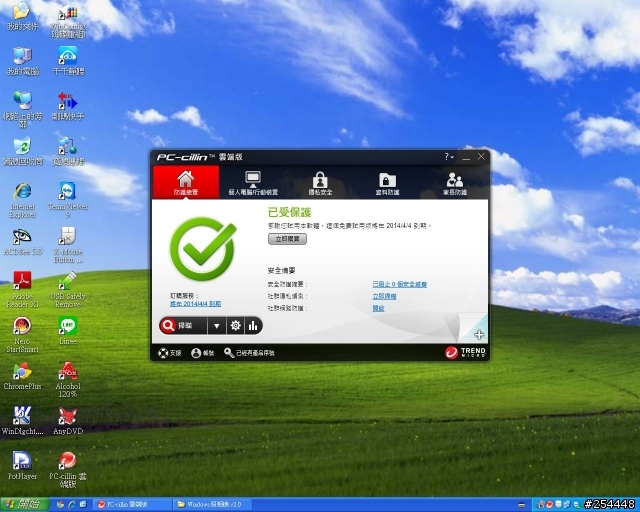The height and width of the screenshot is (512, 640).
Task: Select the Recycle Bin desktop icon
Action: (22, 151)
